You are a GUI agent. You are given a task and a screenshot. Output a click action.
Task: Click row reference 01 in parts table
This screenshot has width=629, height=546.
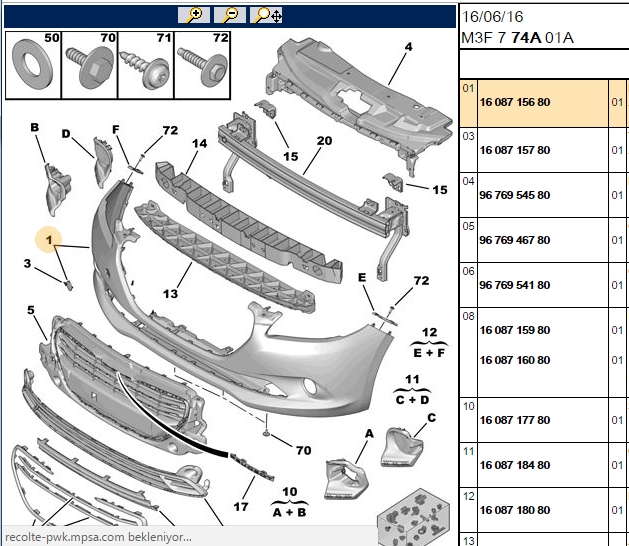[x=468, y=88]
